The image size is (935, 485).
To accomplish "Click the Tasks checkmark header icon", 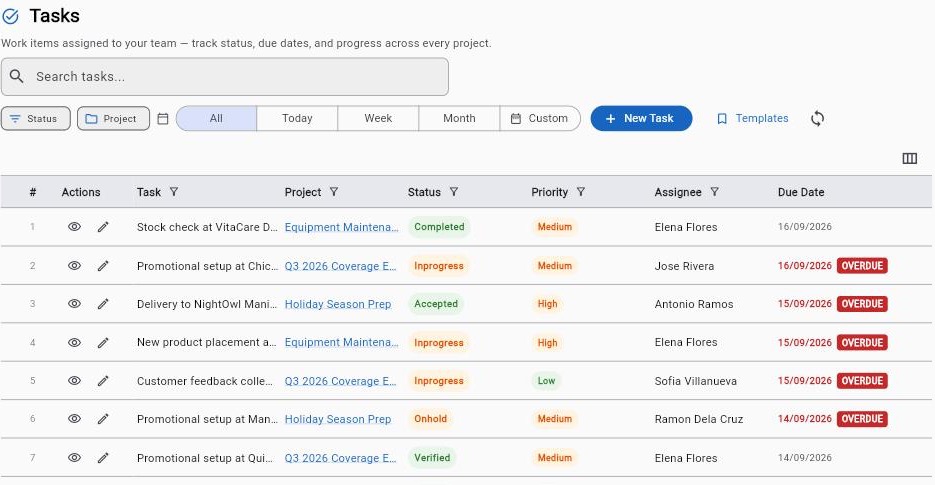I will click(11, 16).
